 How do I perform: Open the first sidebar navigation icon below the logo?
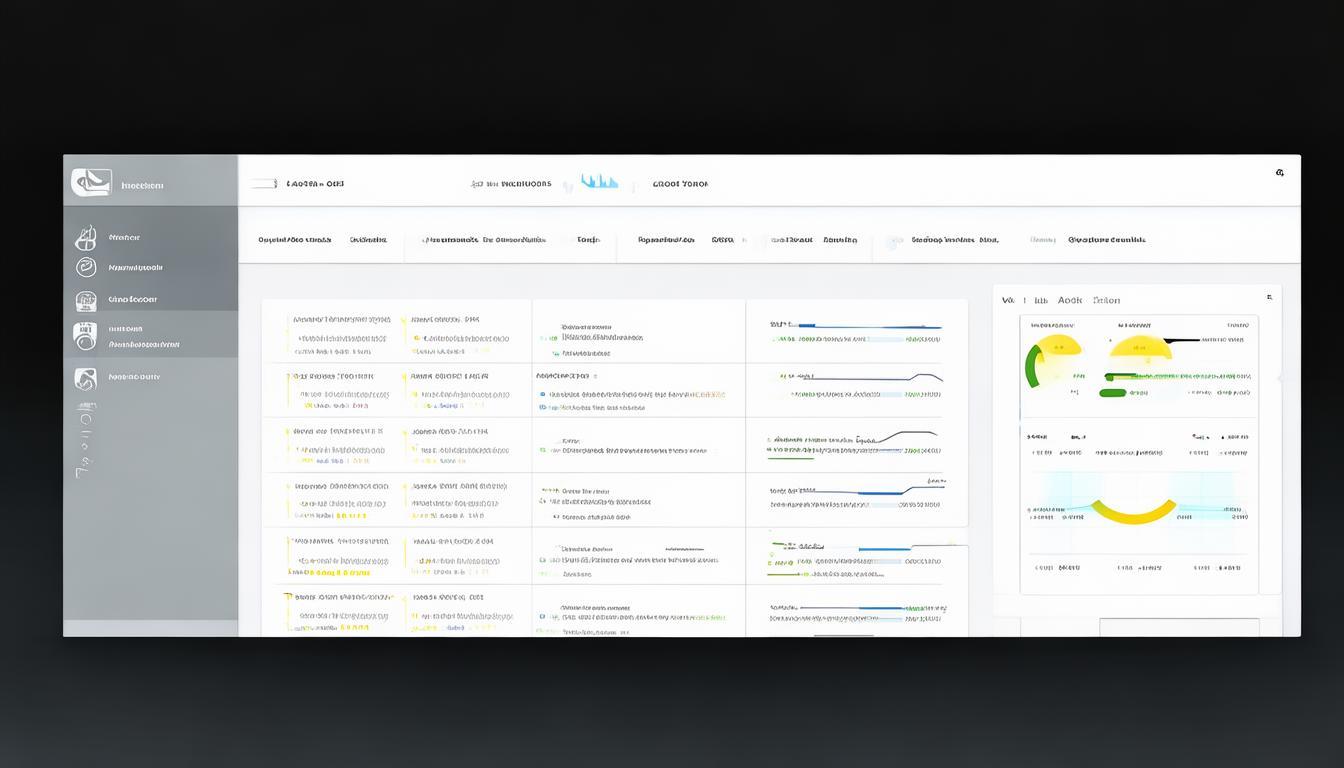pyautogui.click(x=87, y=238)
